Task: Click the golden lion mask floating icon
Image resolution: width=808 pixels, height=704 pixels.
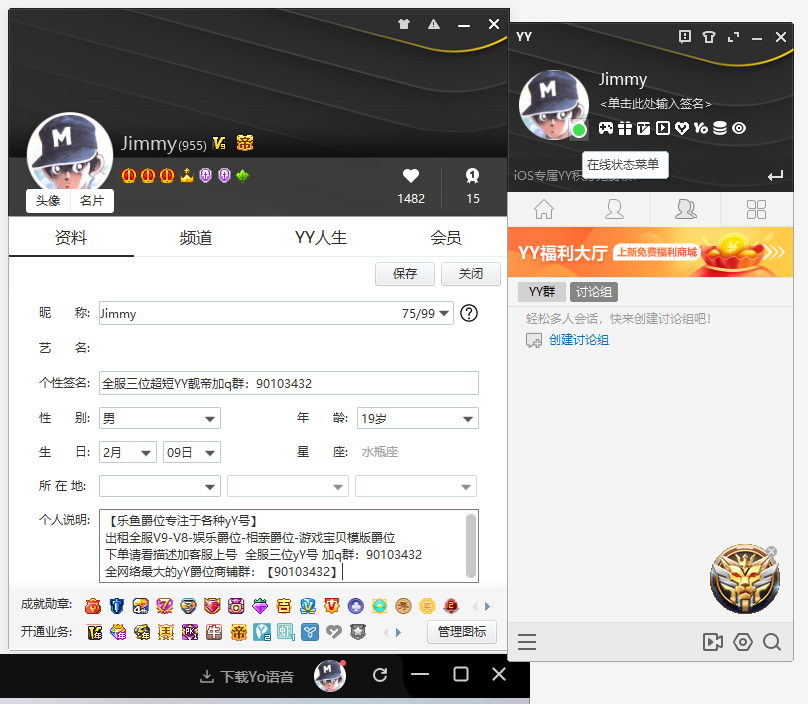Action: click(x=745, y=579)
